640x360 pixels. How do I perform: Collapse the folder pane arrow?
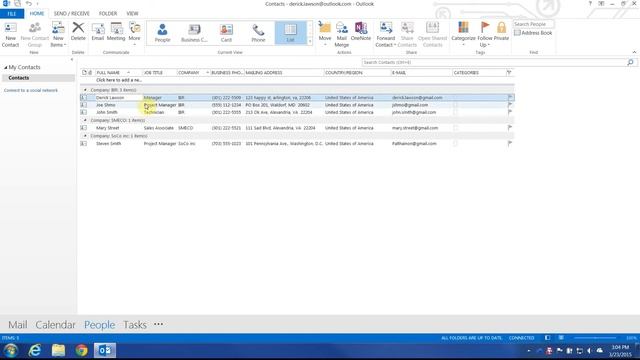click(72, 60)
